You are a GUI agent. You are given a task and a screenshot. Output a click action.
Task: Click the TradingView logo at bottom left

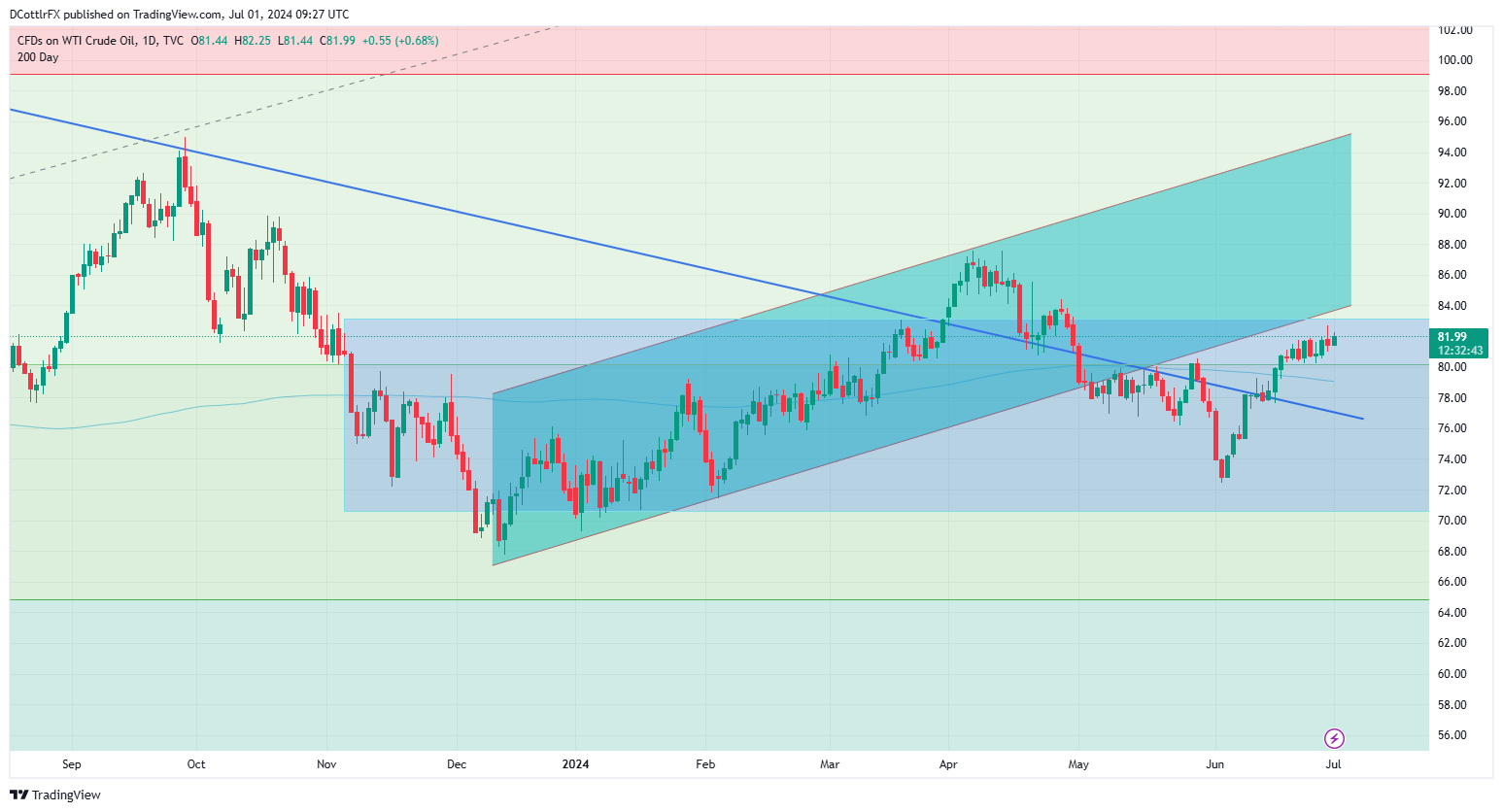pos(55,795)
